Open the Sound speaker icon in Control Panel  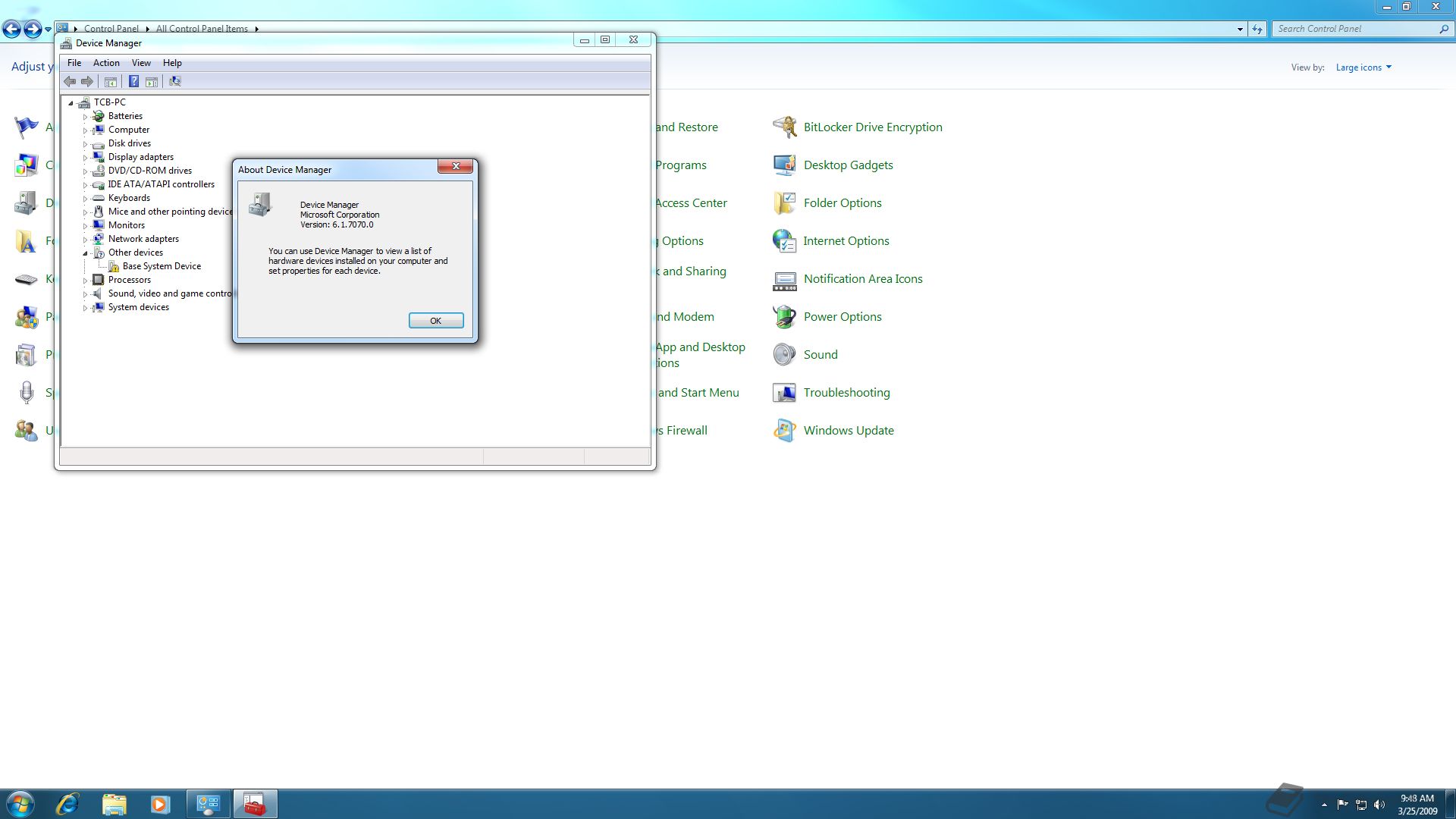click(784, 354)
